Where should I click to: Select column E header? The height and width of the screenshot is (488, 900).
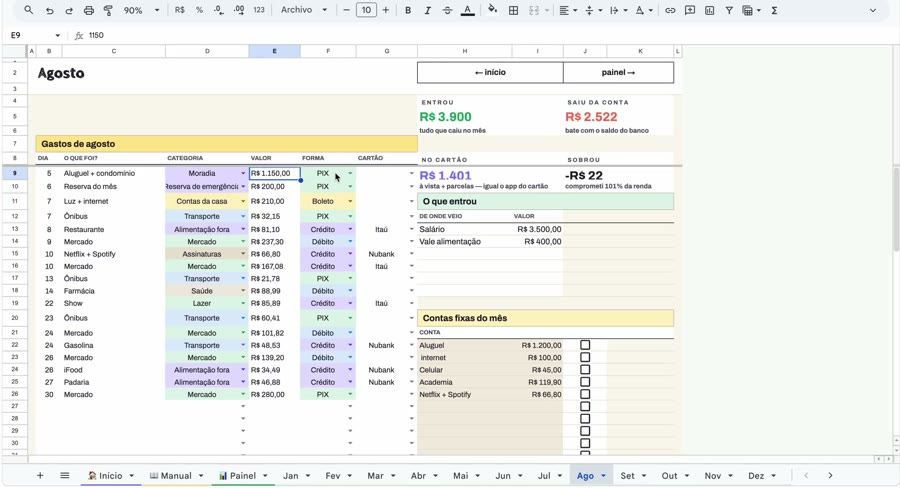(x=274, y=51)
